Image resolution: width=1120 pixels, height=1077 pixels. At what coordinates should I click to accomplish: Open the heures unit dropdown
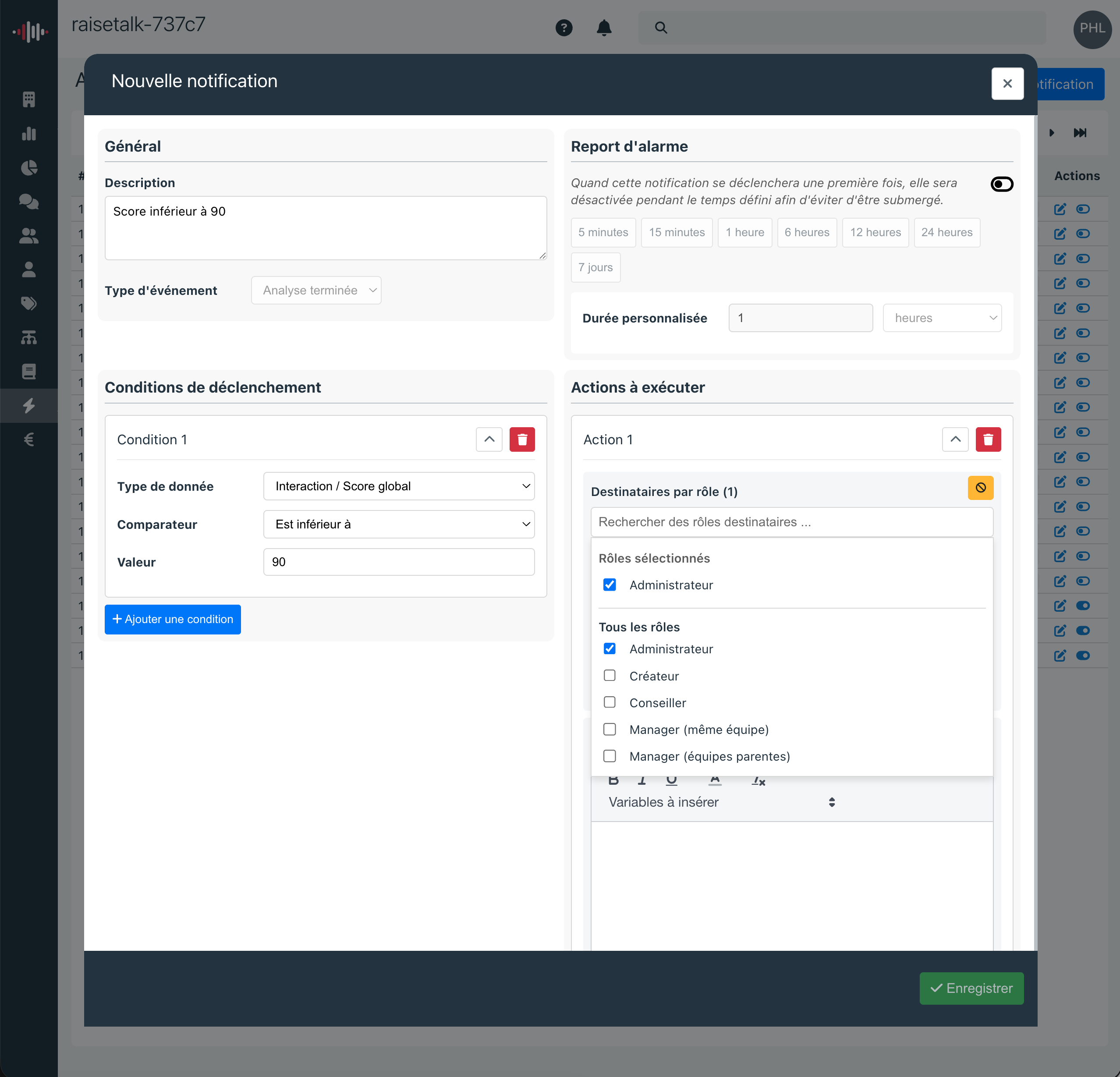942,318
